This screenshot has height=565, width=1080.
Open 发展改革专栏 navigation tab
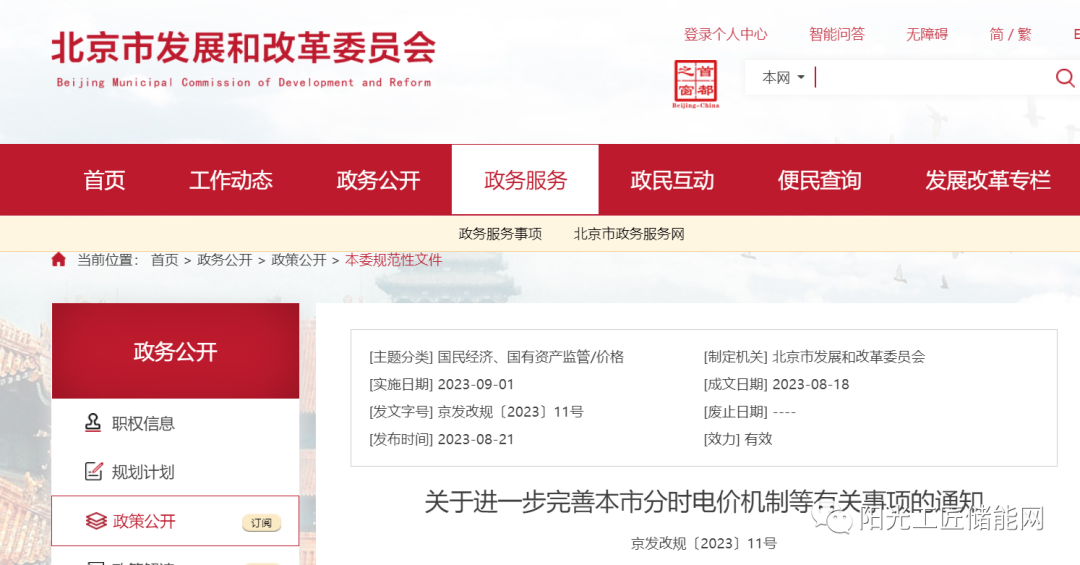(987, 181)
